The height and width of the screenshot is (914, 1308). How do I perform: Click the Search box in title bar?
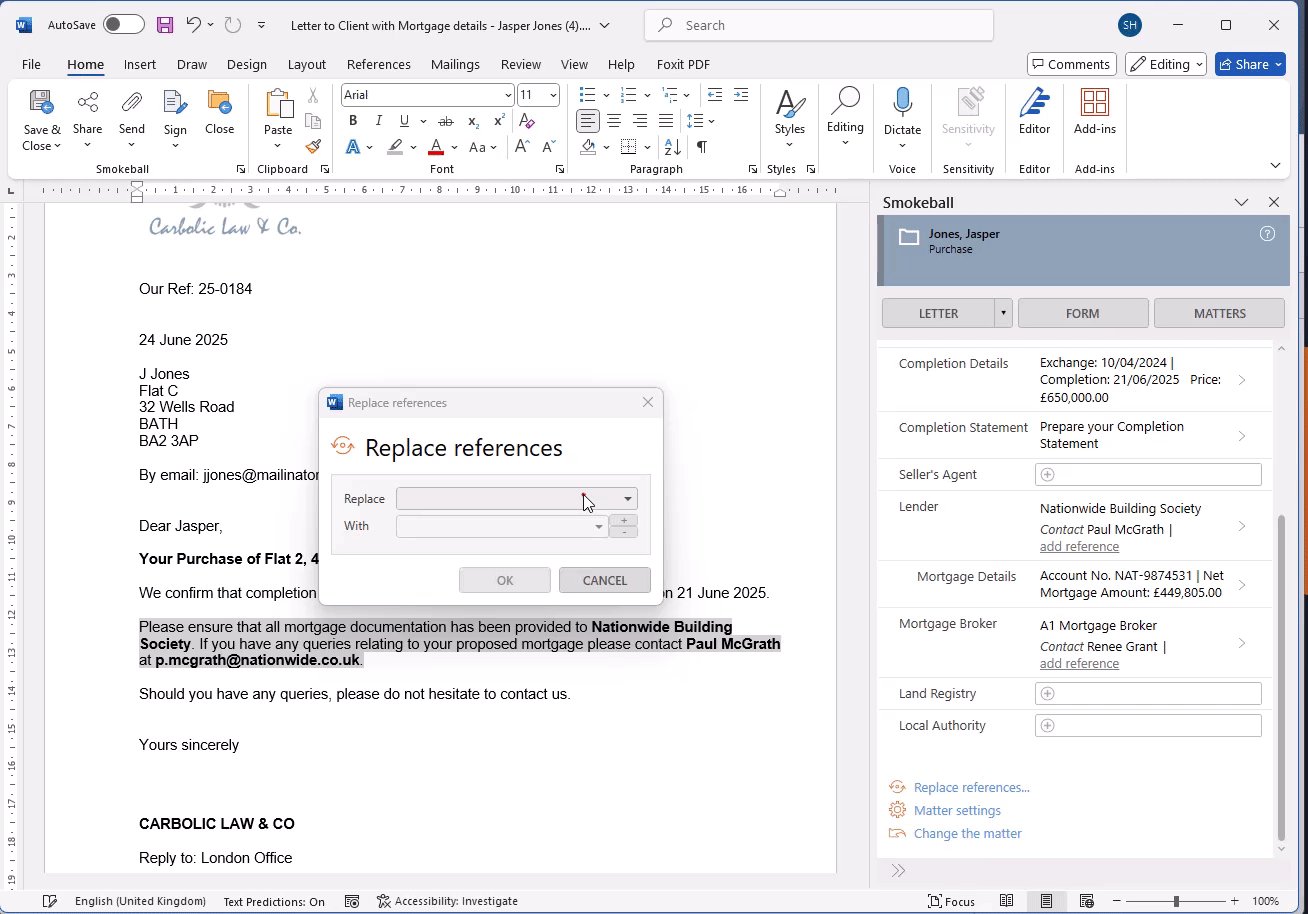(819, 25)
